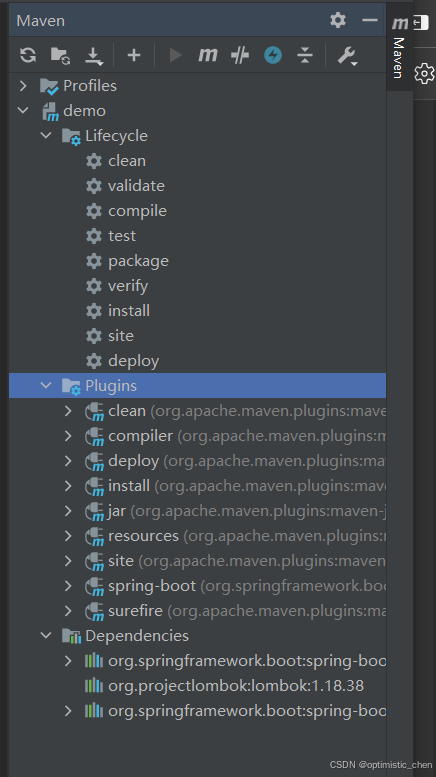This screenshot has width=436, height=777.
Task: Expand last spring-boot dependency
Action: [68, 711]
